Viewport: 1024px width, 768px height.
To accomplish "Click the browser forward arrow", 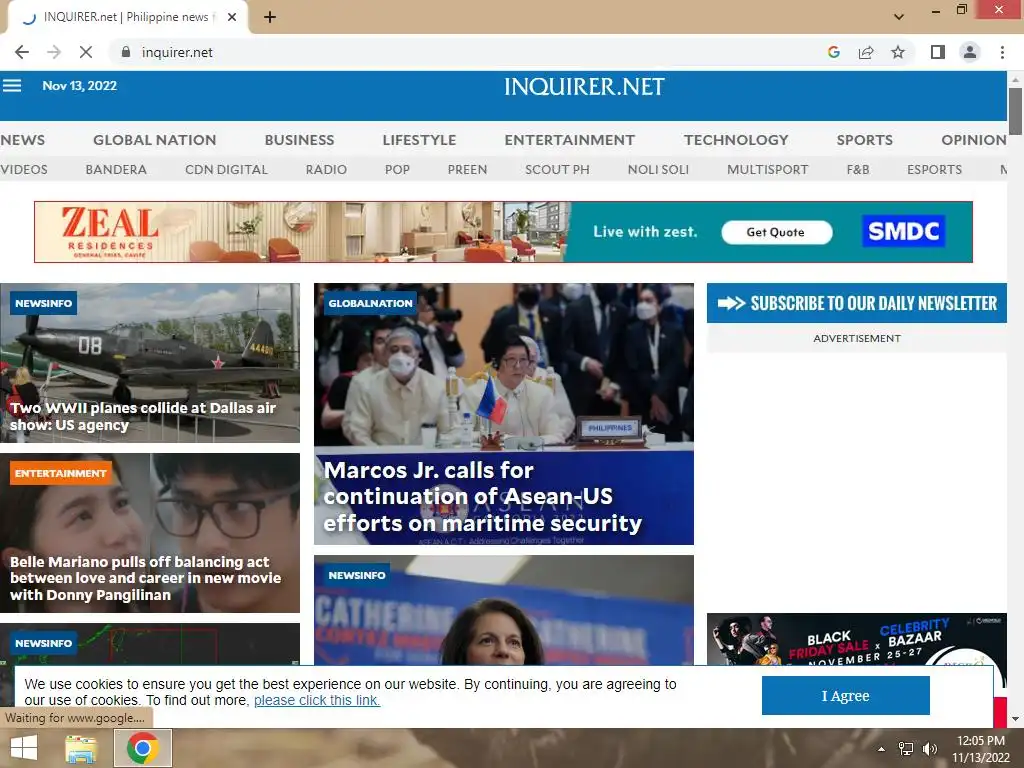I will [54, 52].
